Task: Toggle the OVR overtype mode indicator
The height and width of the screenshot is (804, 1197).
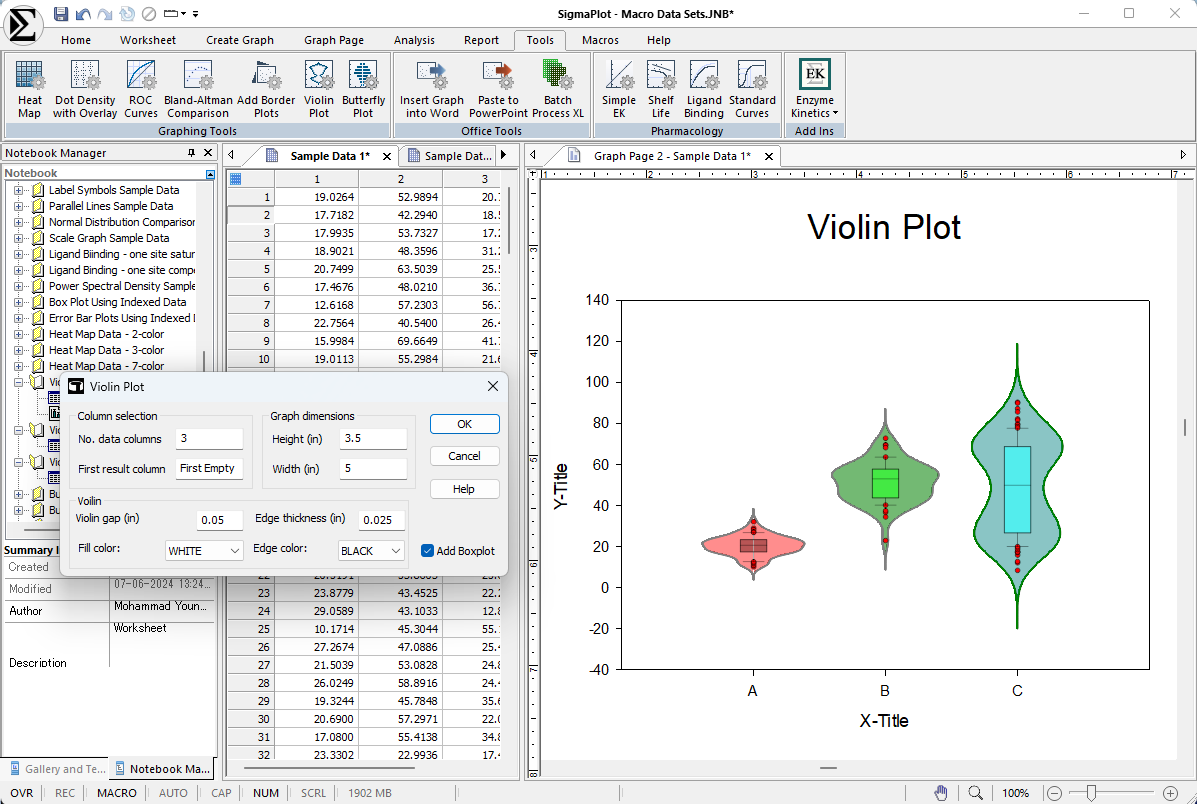Action: point(22,793)
